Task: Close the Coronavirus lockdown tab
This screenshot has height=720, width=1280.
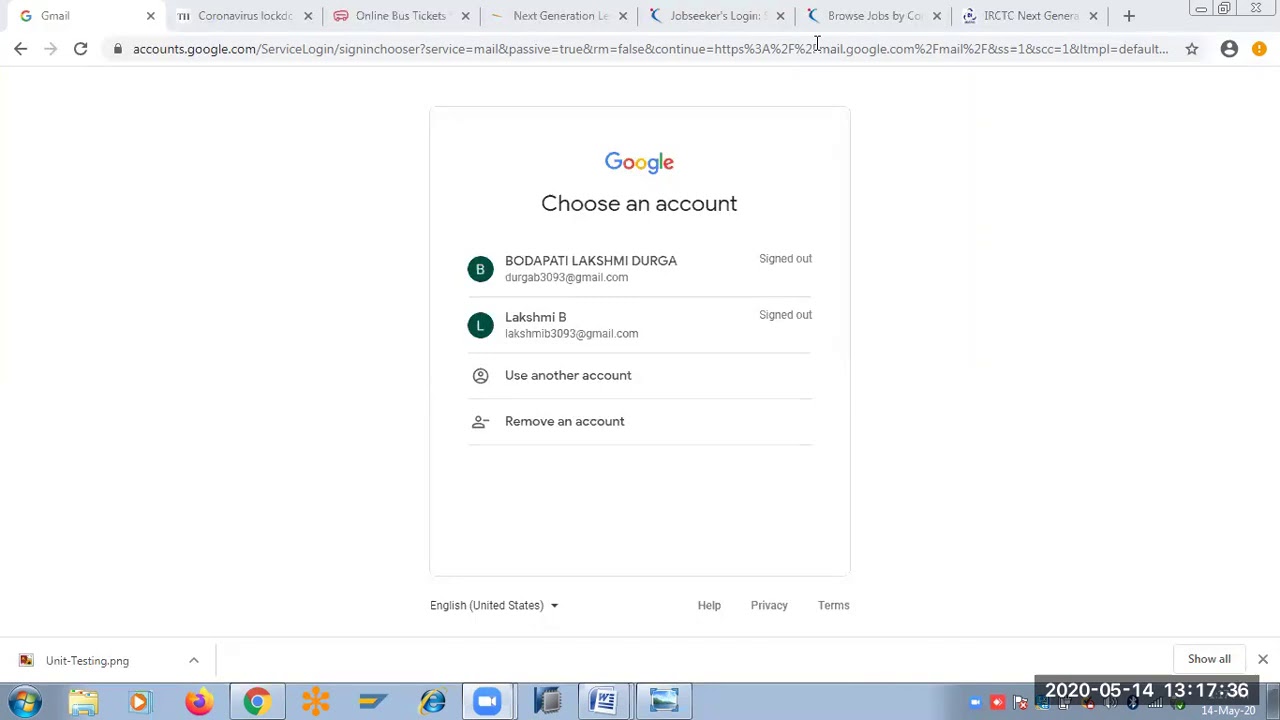Action: 308,16
